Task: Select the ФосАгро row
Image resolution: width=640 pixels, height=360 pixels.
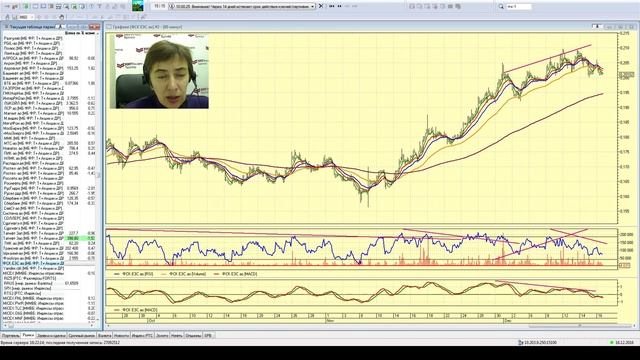Action: [x=49, y=258]
